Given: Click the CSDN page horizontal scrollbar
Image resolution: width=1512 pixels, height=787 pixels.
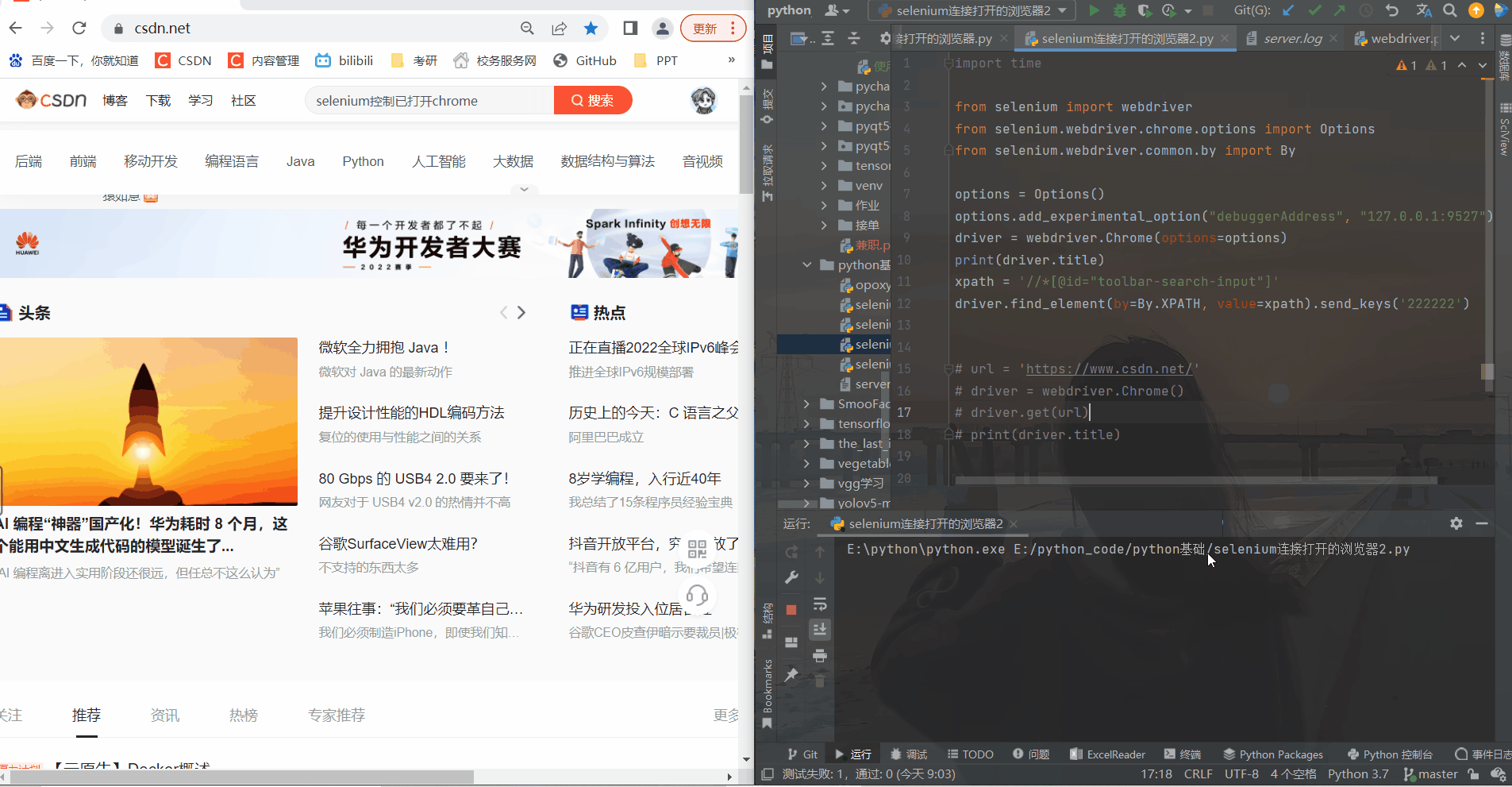Looking at the screenshot, I should [x=242, y=777].
